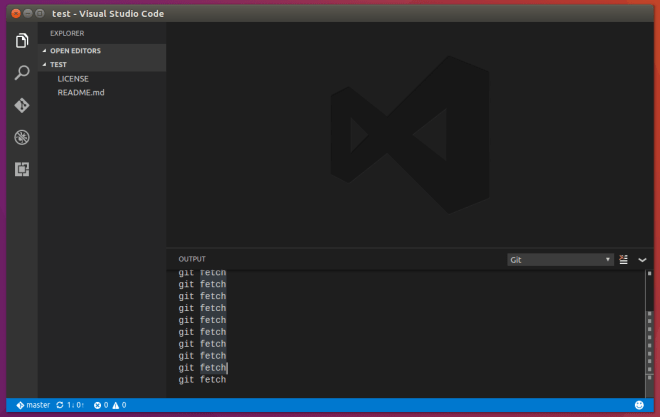Open the Explorer view in activity bar
Screen dimensions: 660x417
(22, 41)
